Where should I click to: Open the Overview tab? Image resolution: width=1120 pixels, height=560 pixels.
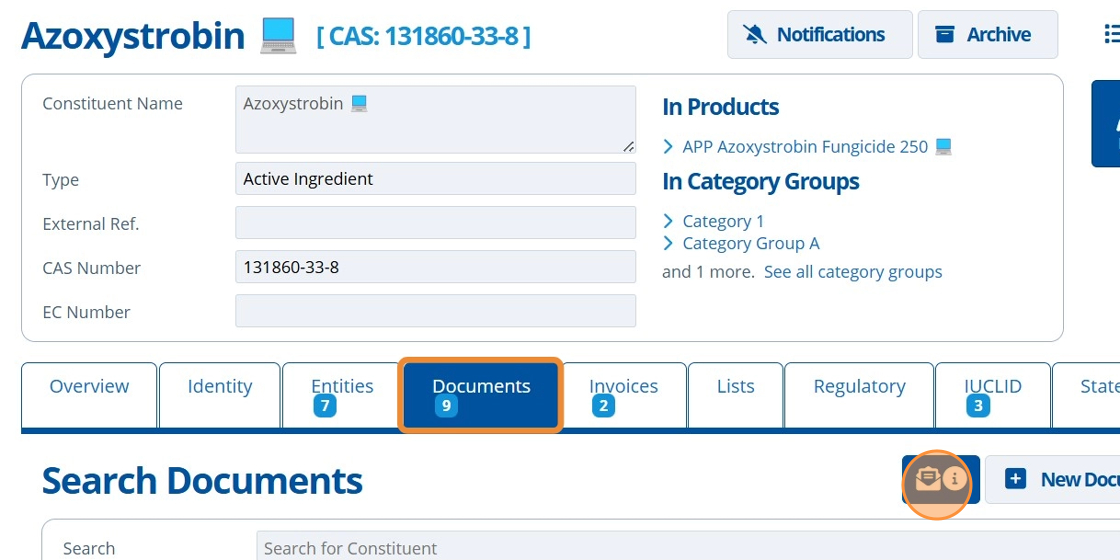(89, 387)
